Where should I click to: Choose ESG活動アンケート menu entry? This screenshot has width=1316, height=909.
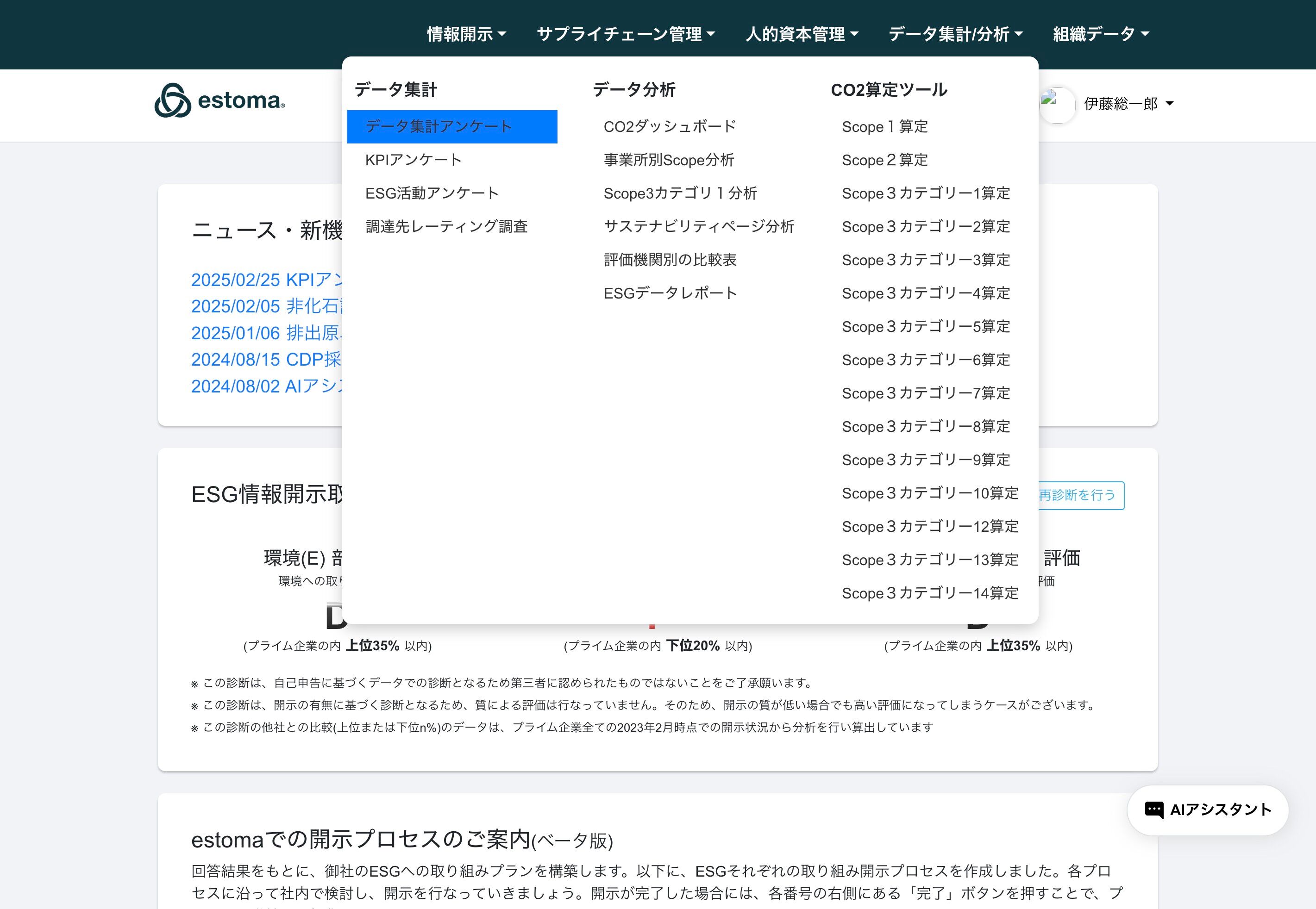pyautogui.click(x=432, y=193)
